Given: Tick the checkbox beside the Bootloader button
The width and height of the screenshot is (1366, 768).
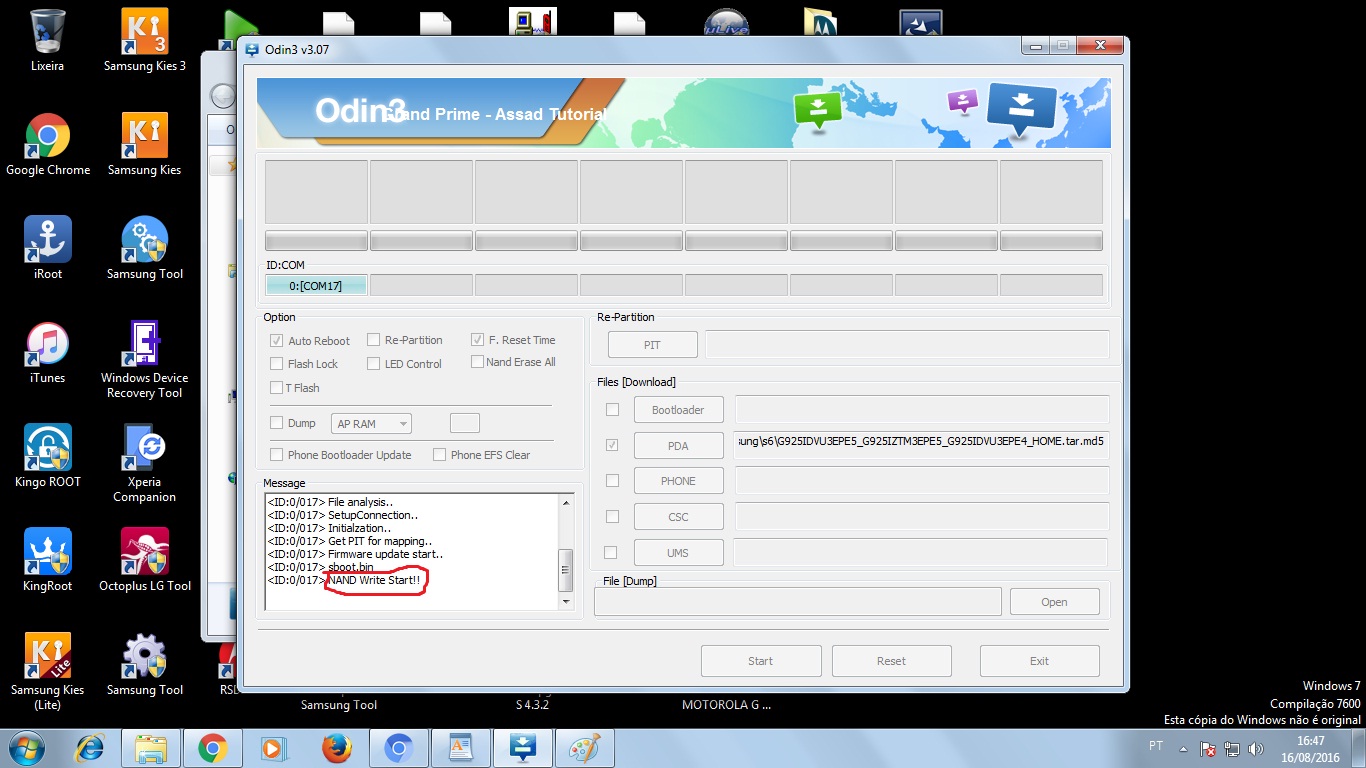Looking at the screenshot, I should click(x=612, y=409).
